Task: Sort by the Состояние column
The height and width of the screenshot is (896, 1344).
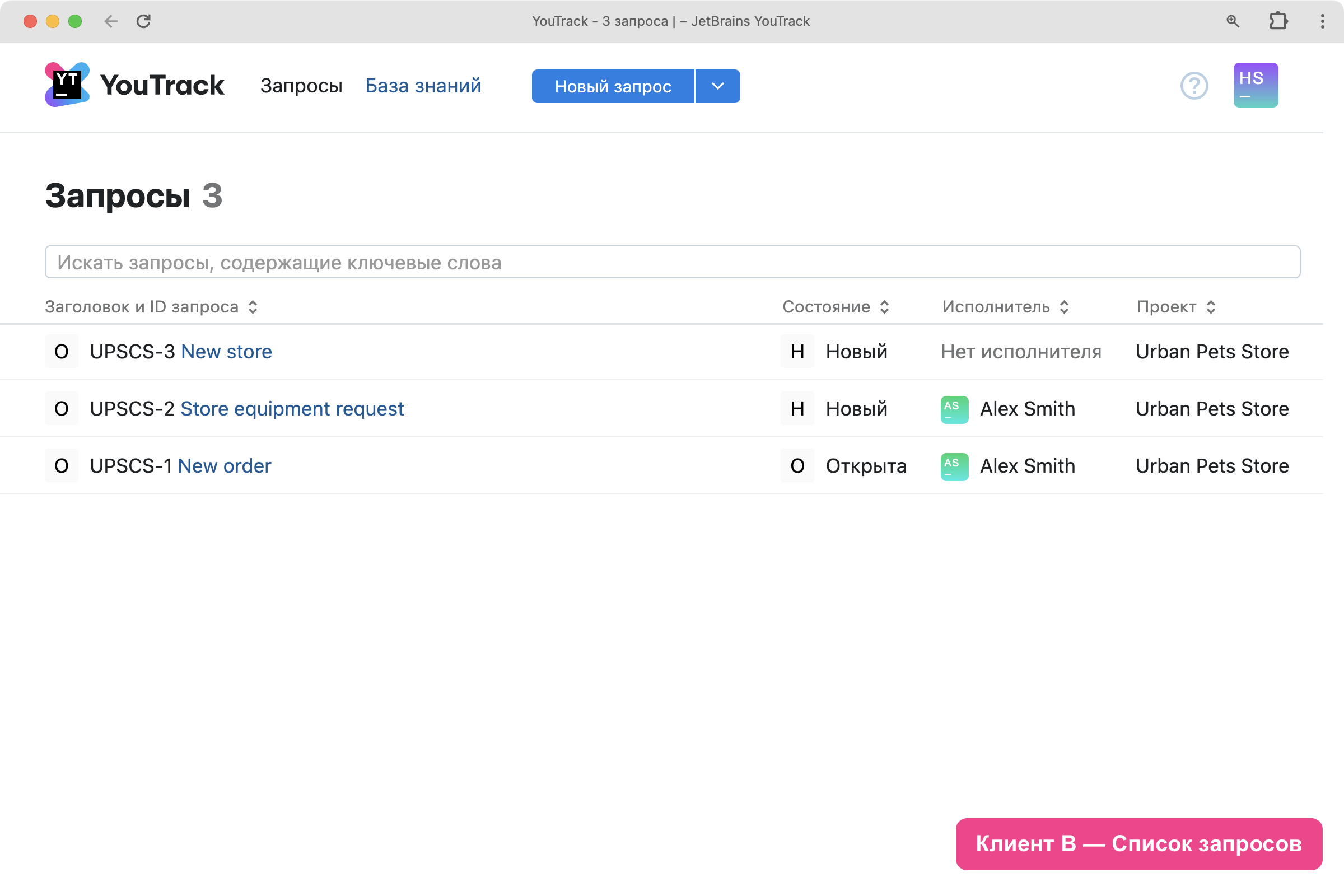Action: point(835,307)
